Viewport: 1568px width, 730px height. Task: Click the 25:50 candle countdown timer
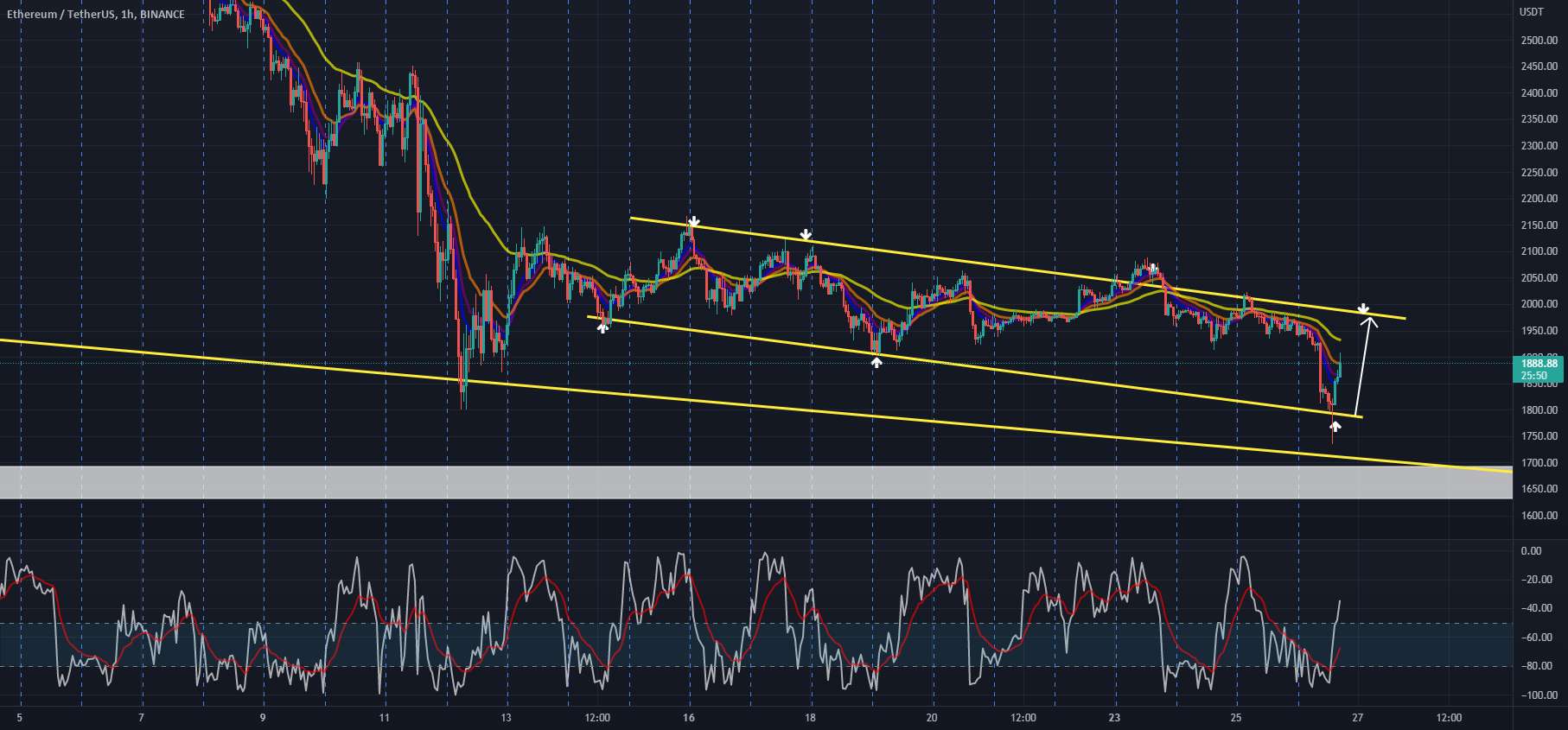[x=1535, y=377]
